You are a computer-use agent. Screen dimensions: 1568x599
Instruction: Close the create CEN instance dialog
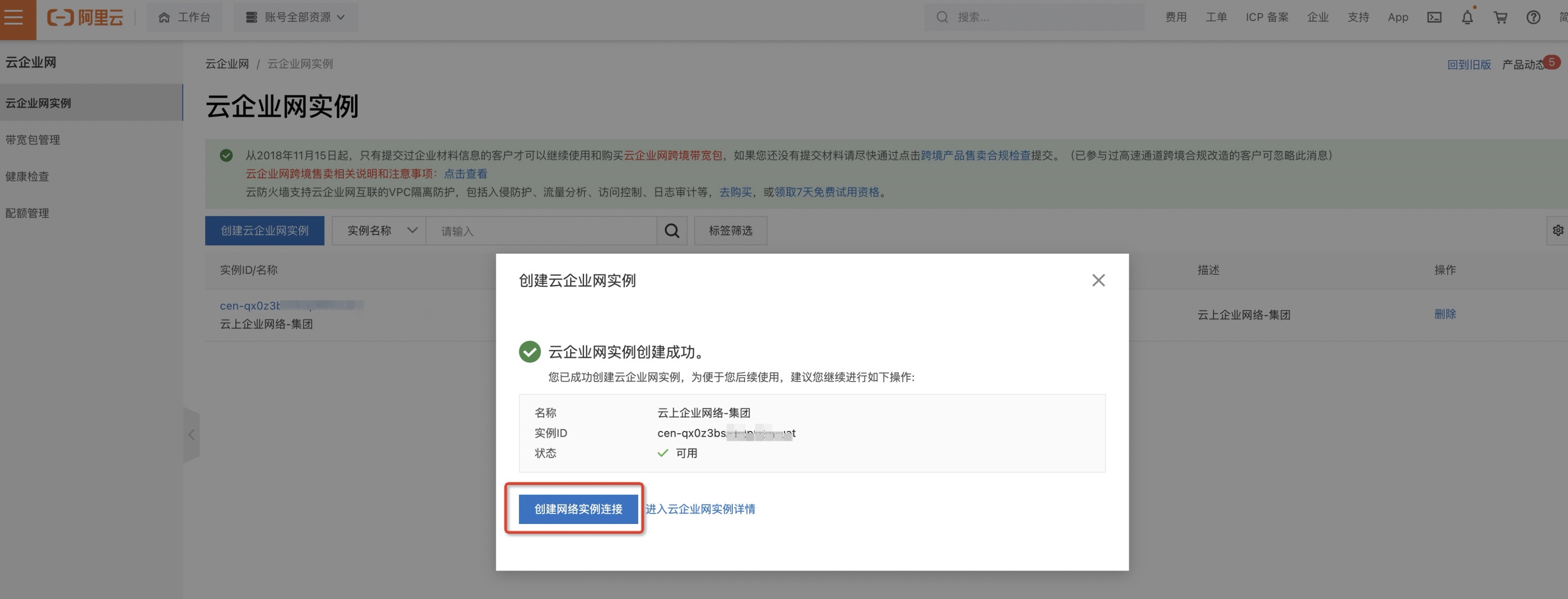(1098, 281)
